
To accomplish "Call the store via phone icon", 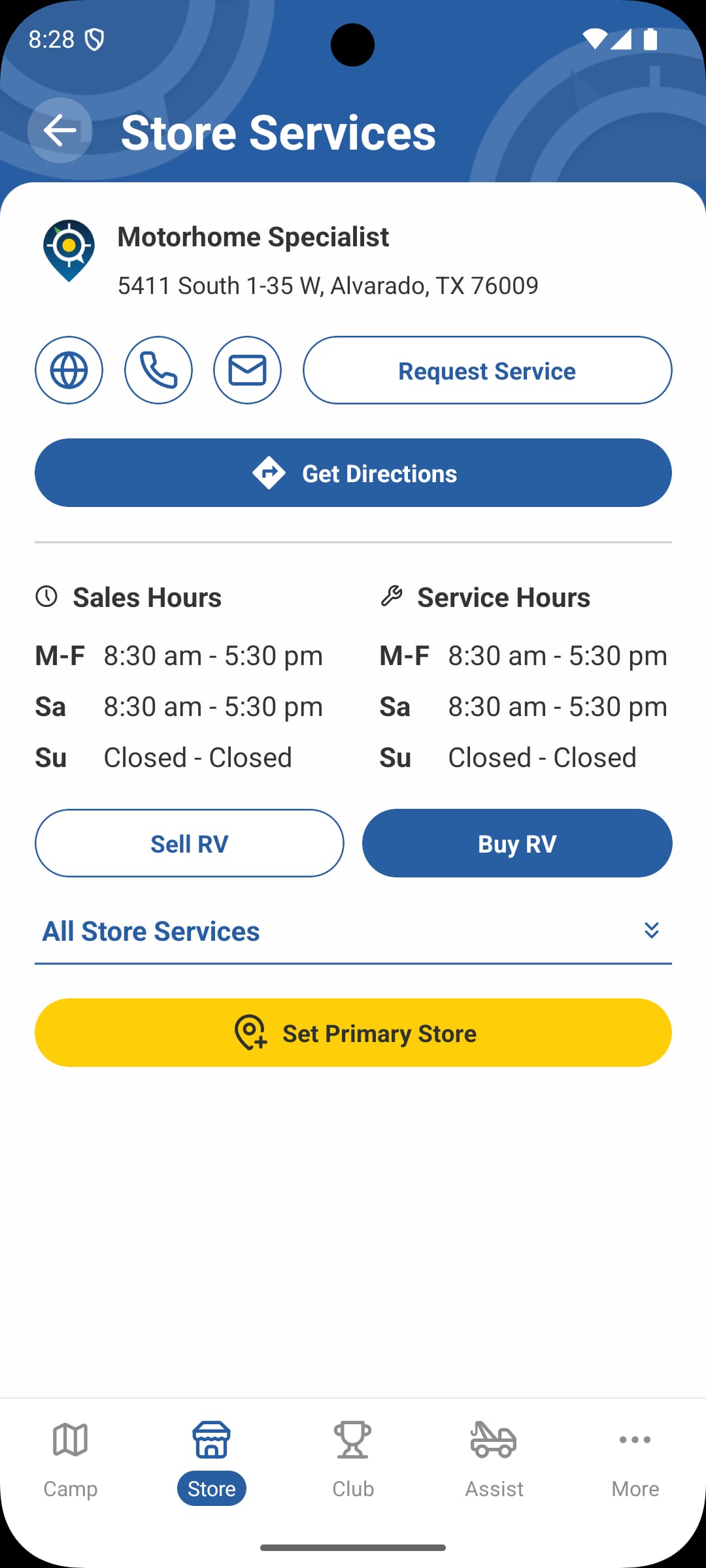I will tap(158, 370).
